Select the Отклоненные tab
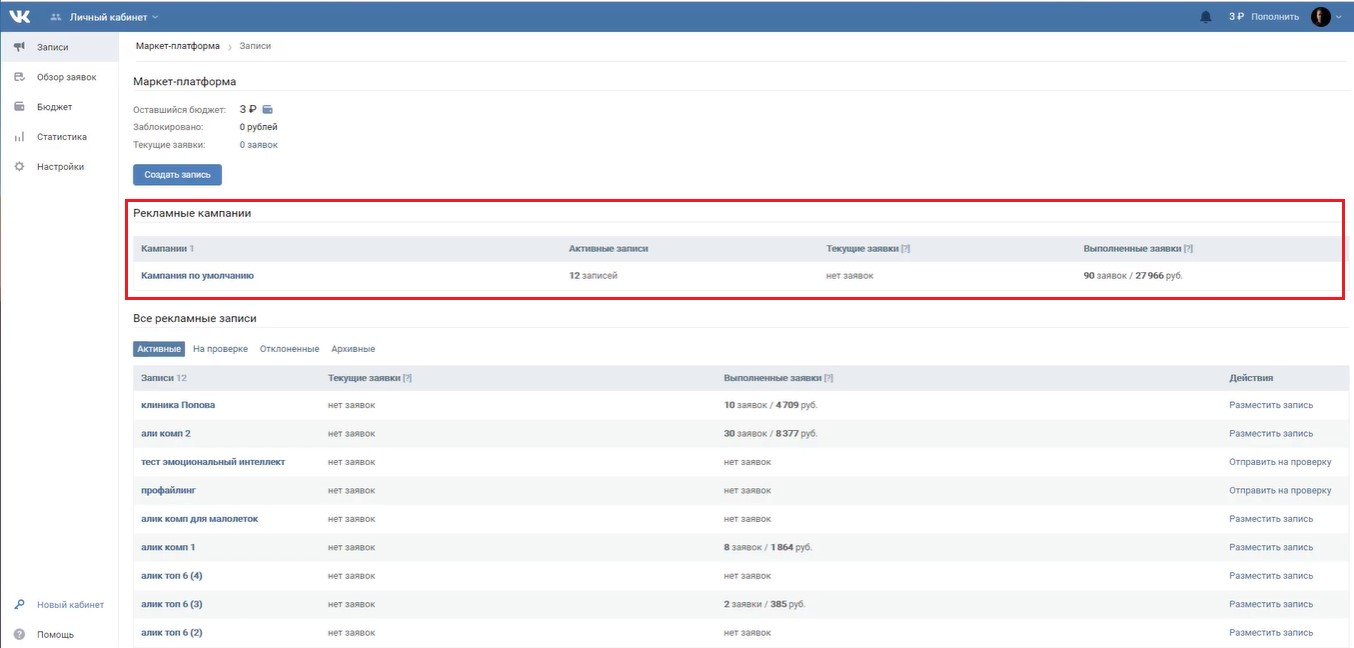The width and height of the screenshot is (1354, 648). [x=289, y=349]
